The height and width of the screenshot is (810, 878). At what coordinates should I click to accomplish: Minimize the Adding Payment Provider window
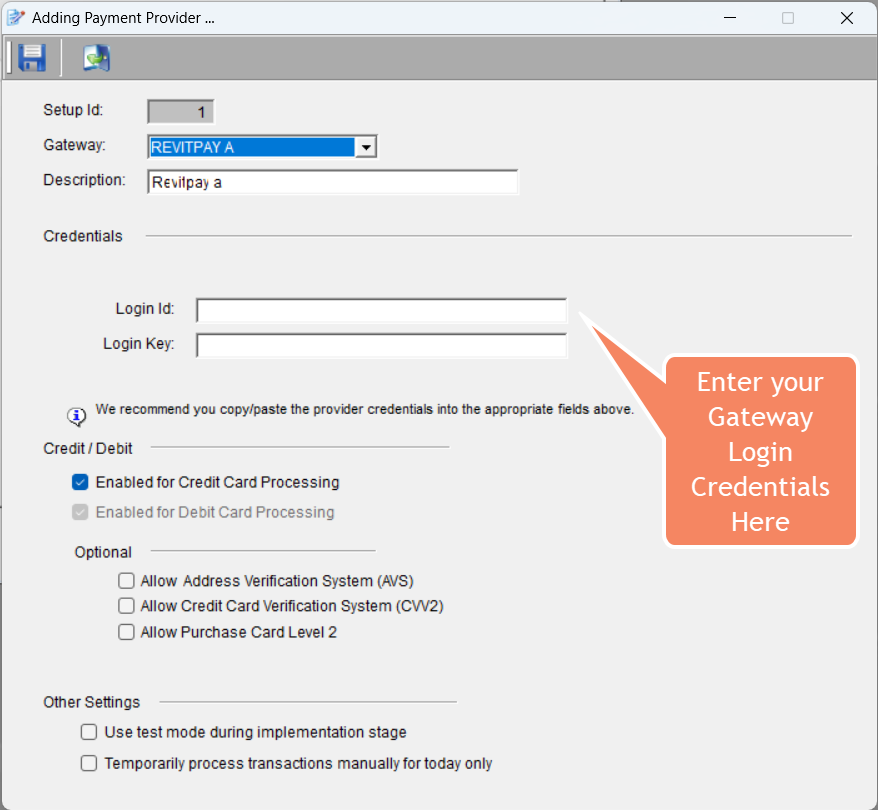(x=729, y=18)
